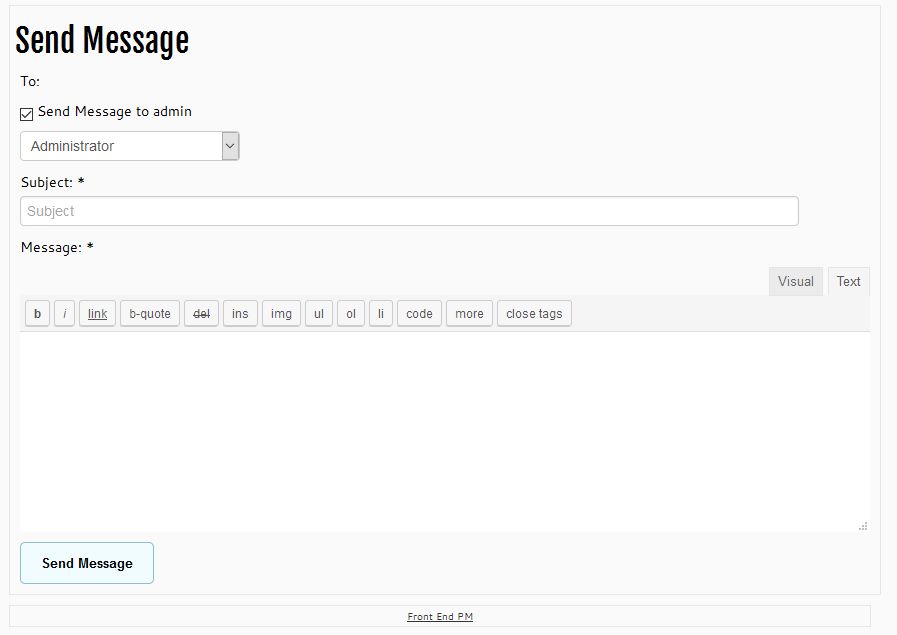Image resolution: width=897 pixels, height=635 pixels.
Task: Wrap text using the 'code' button
Action: click(420, 314)
